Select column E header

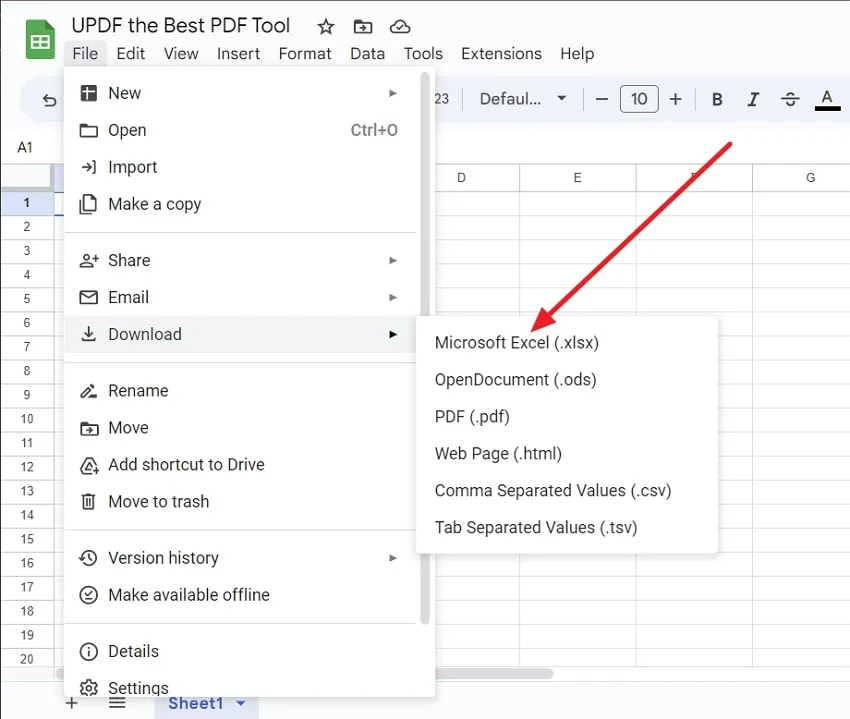pyautogui.click(x=577, y=178)
